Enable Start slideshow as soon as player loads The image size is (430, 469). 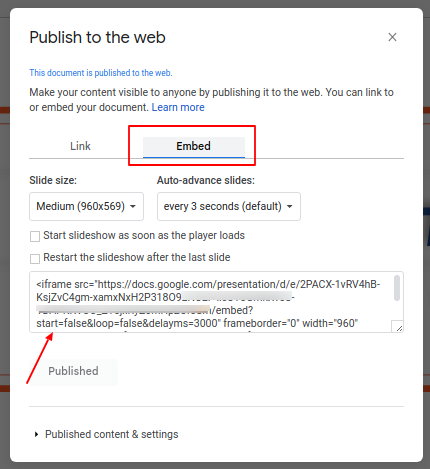[x=35, y=236]
